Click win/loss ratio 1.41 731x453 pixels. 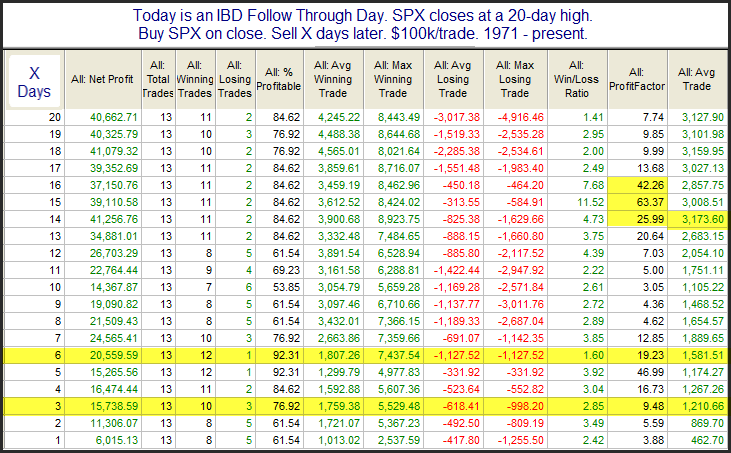click(x=593, y=117)
